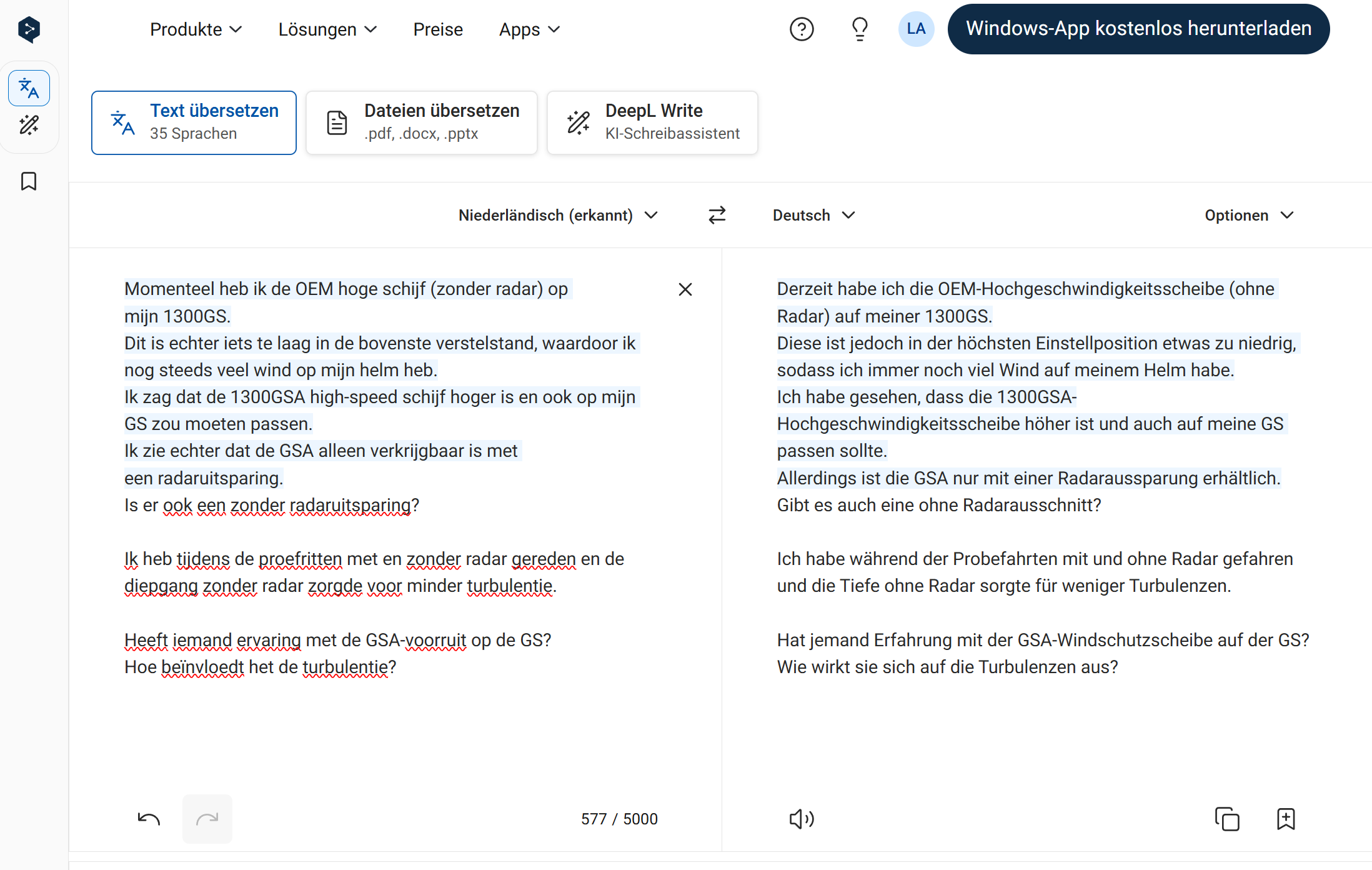Click the misspelled word 'proefritten' in source

click(301, 559)
